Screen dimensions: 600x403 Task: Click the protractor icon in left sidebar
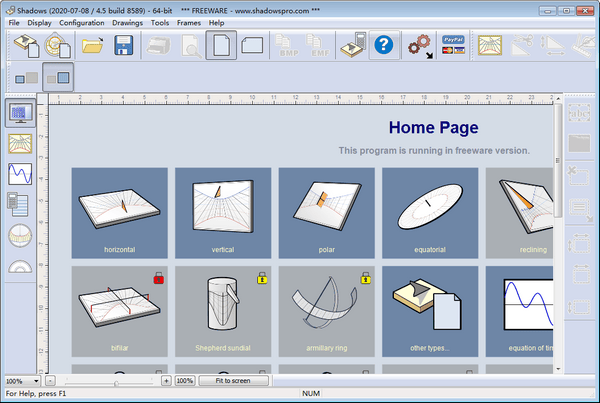(20, 235)
